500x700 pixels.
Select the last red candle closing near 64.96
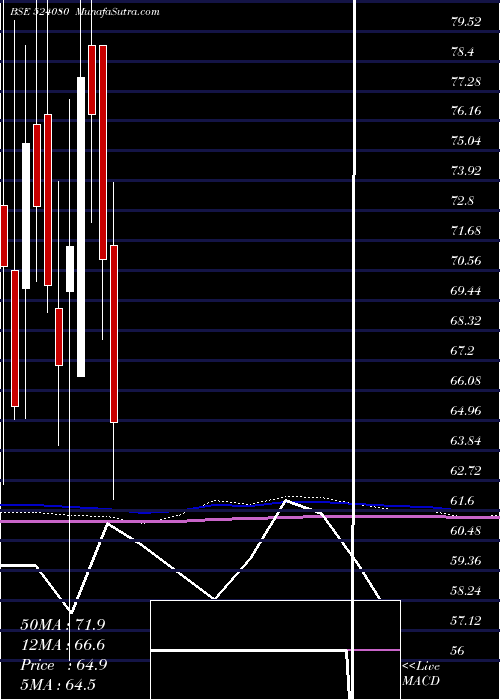point(114,333)
